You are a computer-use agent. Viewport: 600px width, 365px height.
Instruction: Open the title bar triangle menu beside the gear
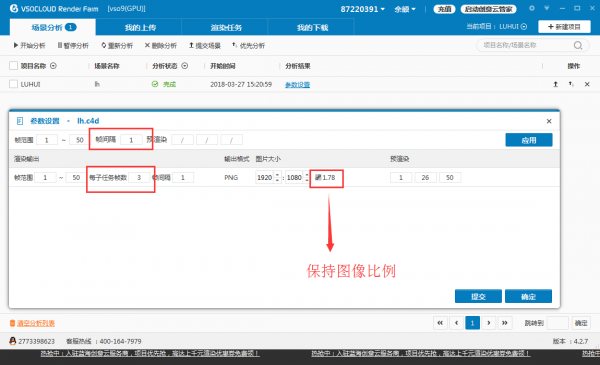pyautogui.click(x=547, y=8)
